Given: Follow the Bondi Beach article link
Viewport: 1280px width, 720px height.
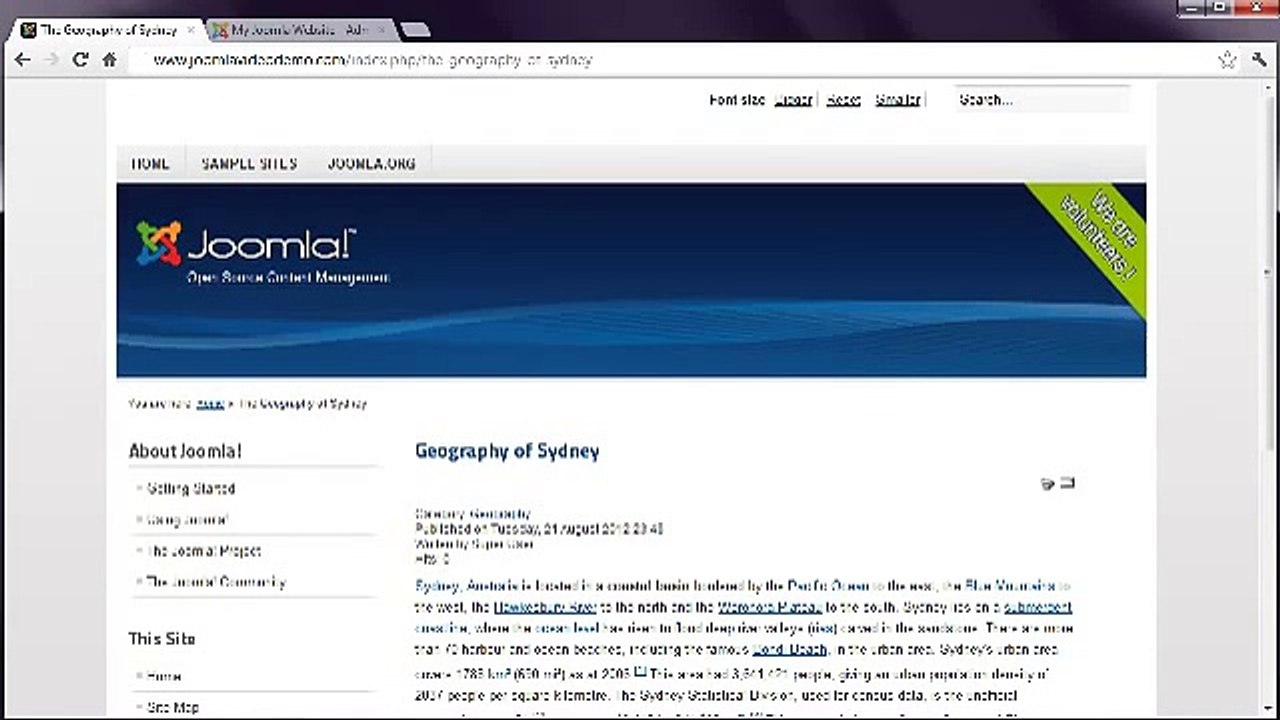Looking at the screenshot, I should pos(790,649).
